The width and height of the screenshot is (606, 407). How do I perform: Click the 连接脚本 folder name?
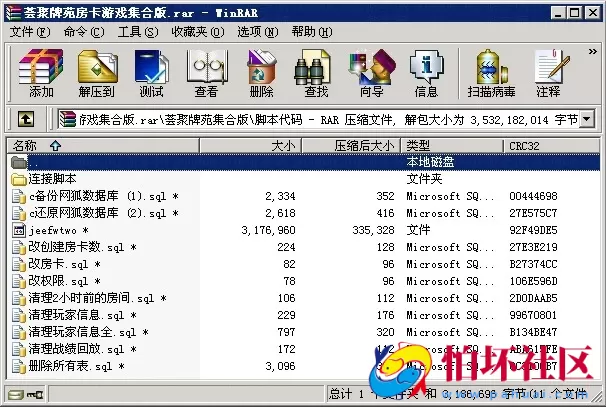52,179
